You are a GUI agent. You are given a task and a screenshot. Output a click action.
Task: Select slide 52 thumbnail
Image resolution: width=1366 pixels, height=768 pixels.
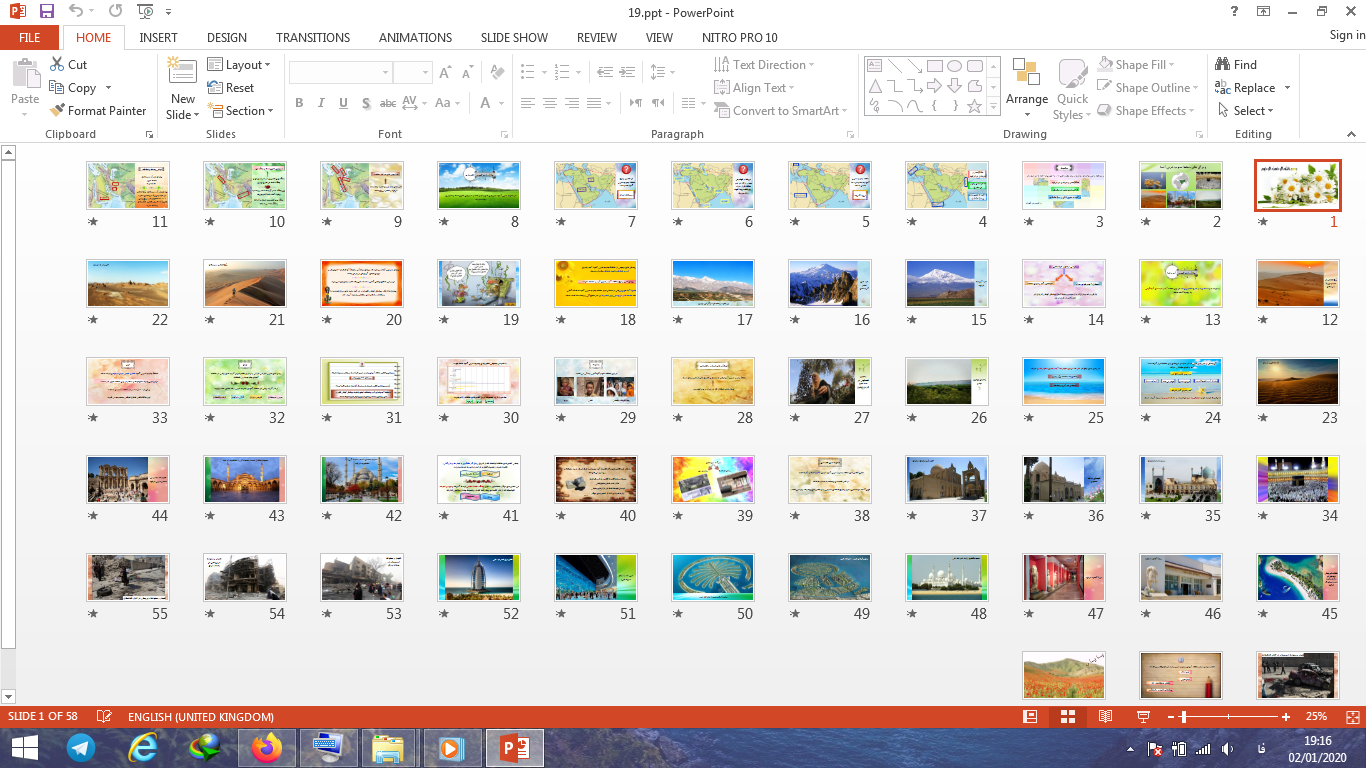(479, 577)
